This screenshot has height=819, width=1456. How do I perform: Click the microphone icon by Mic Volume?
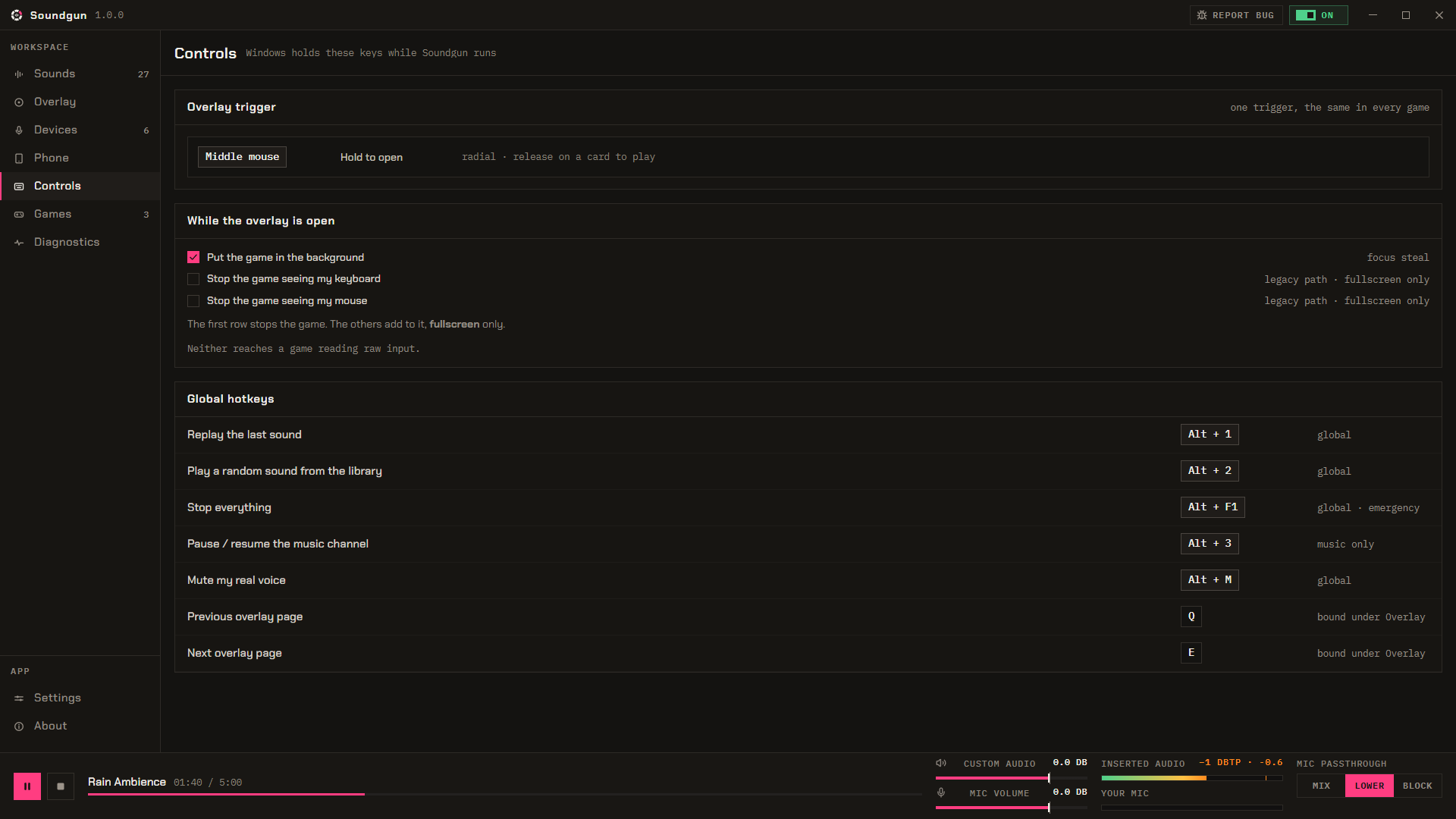coord(941,792)
